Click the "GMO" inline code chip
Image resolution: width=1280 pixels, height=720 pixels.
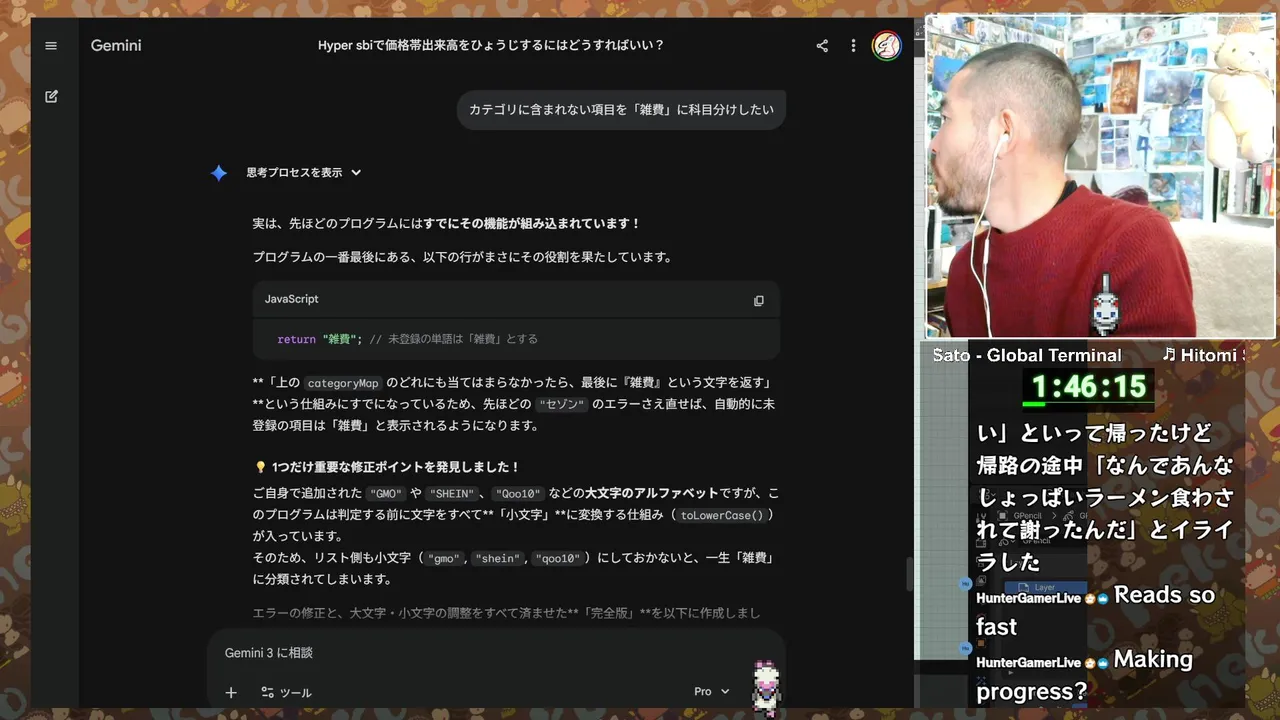click(385, 494)
